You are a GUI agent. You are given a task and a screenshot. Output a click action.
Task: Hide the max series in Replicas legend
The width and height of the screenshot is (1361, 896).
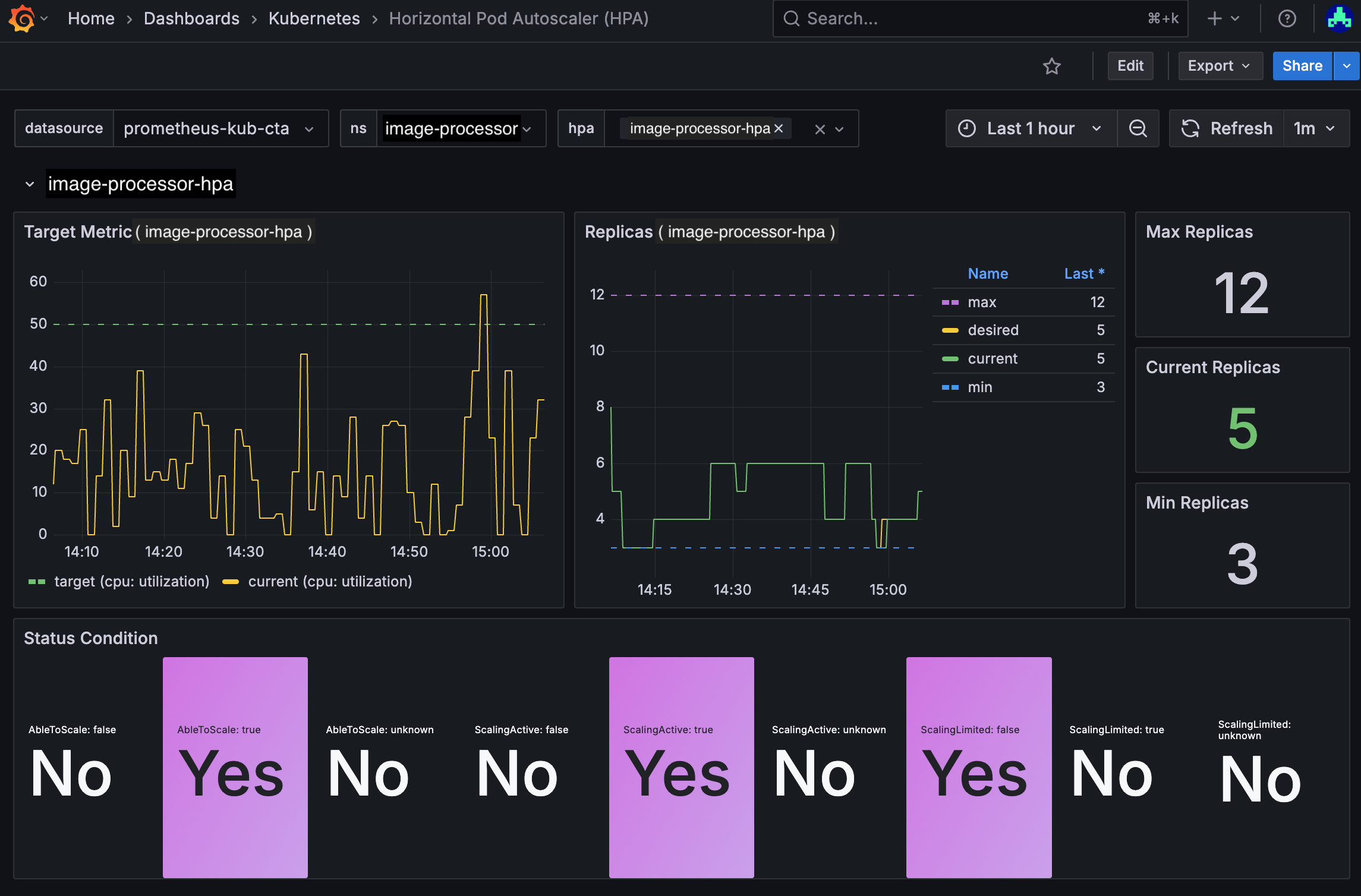click(x=982, y=302)
